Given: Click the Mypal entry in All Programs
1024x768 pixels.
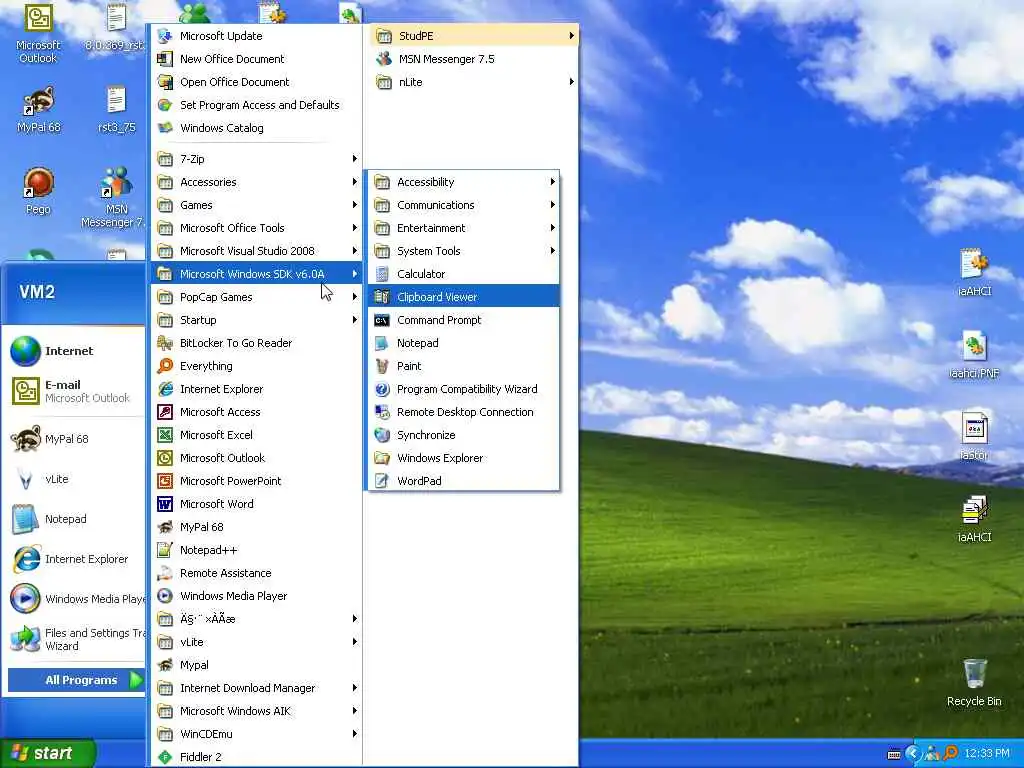Looking at the screenshot, I should pyautogui.click(x=257, y=665).
